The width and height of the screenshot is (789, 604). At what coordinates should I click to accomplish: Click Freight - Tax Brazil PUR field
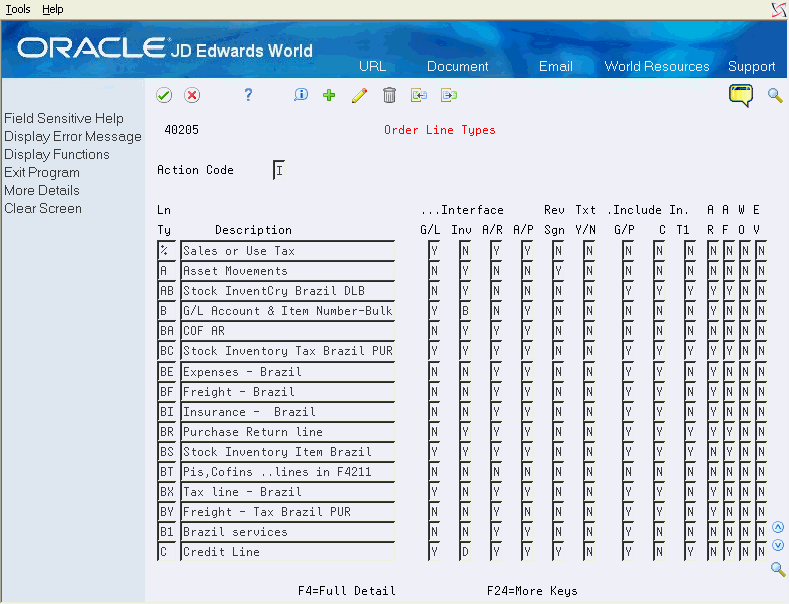click(288, 512)
